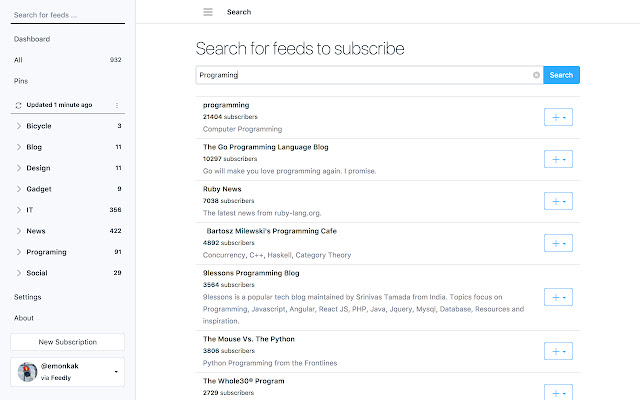Open the three-dot feed options menu

coord(117,104)
